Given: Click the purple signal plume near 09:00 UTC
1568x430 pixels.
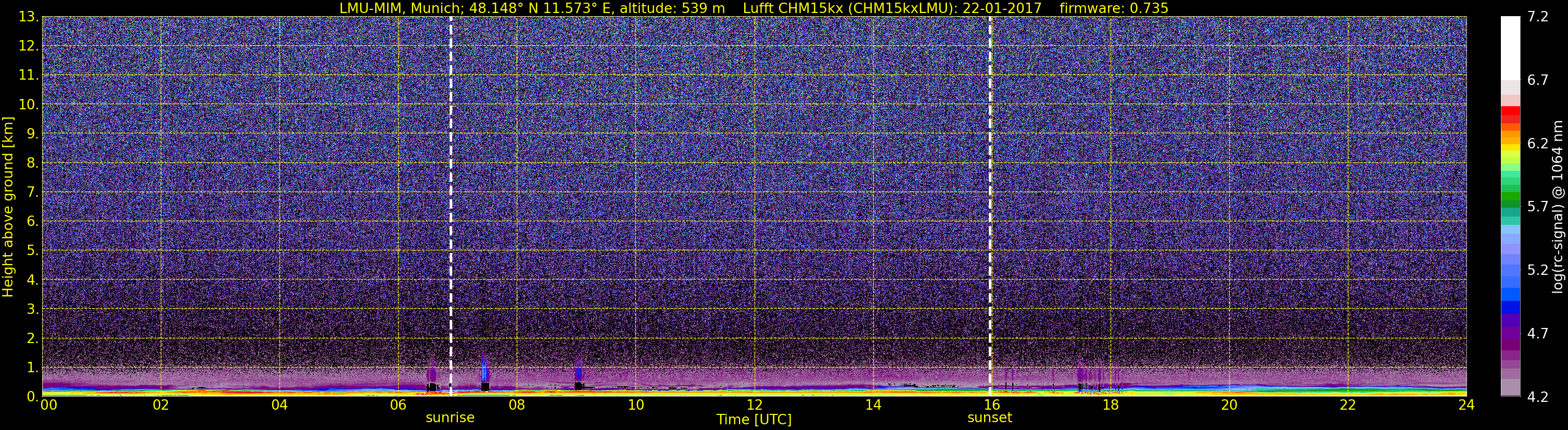Looking at the screenshot, I should click(x=578, y=370).
